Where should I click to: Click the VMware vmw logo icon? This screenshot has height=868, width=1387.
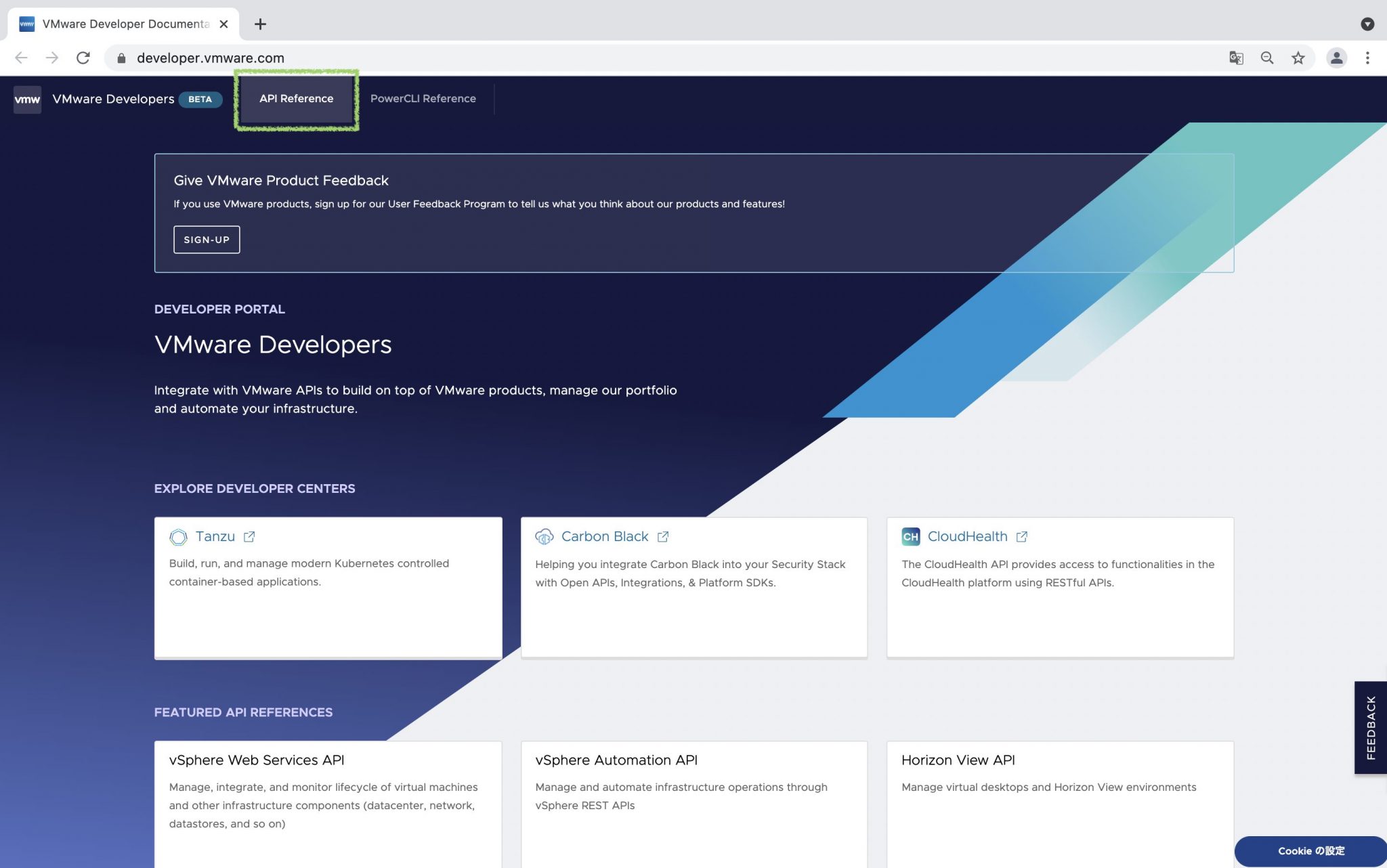27,99
